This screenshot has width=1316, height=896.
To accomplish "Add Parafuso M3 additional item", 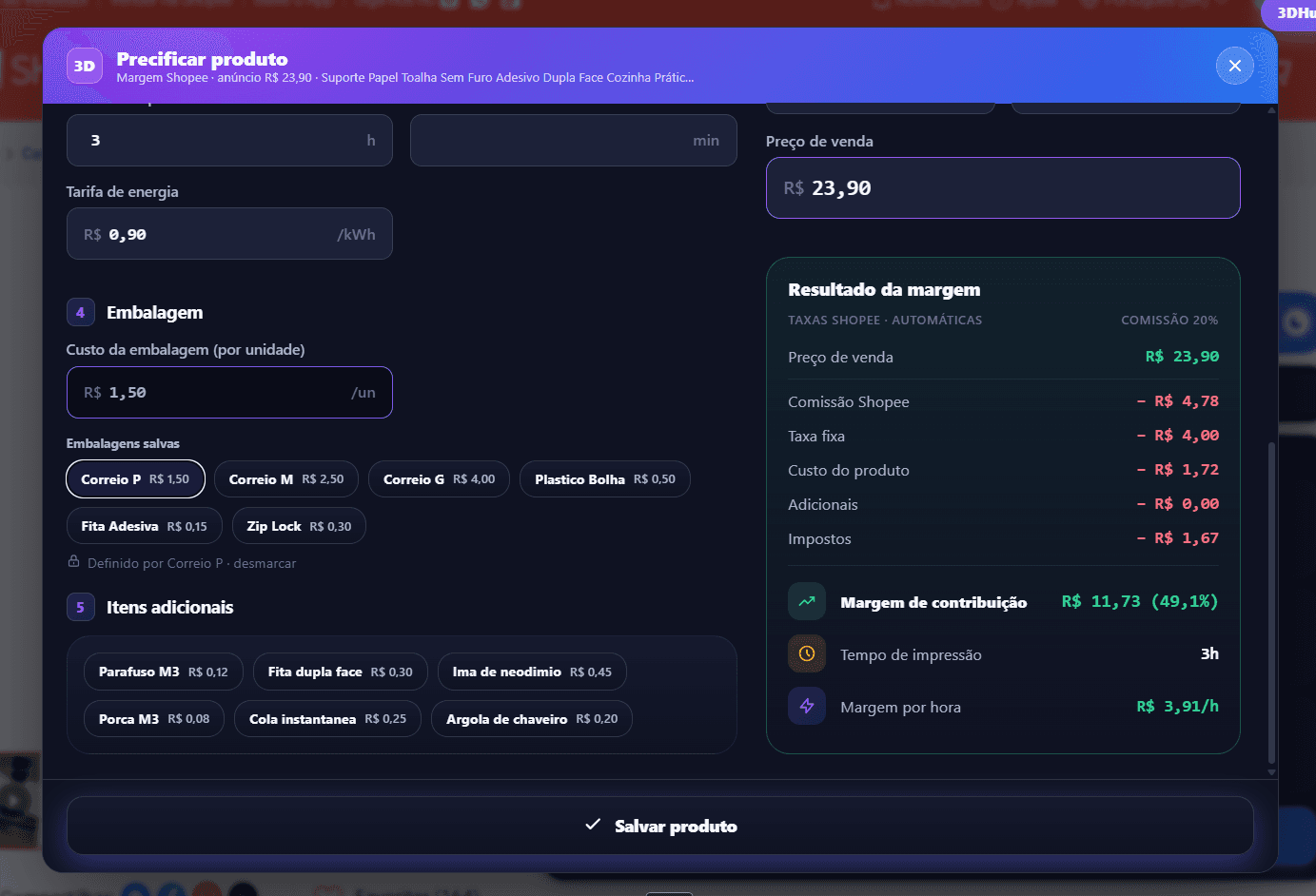I will coord(164,672).
